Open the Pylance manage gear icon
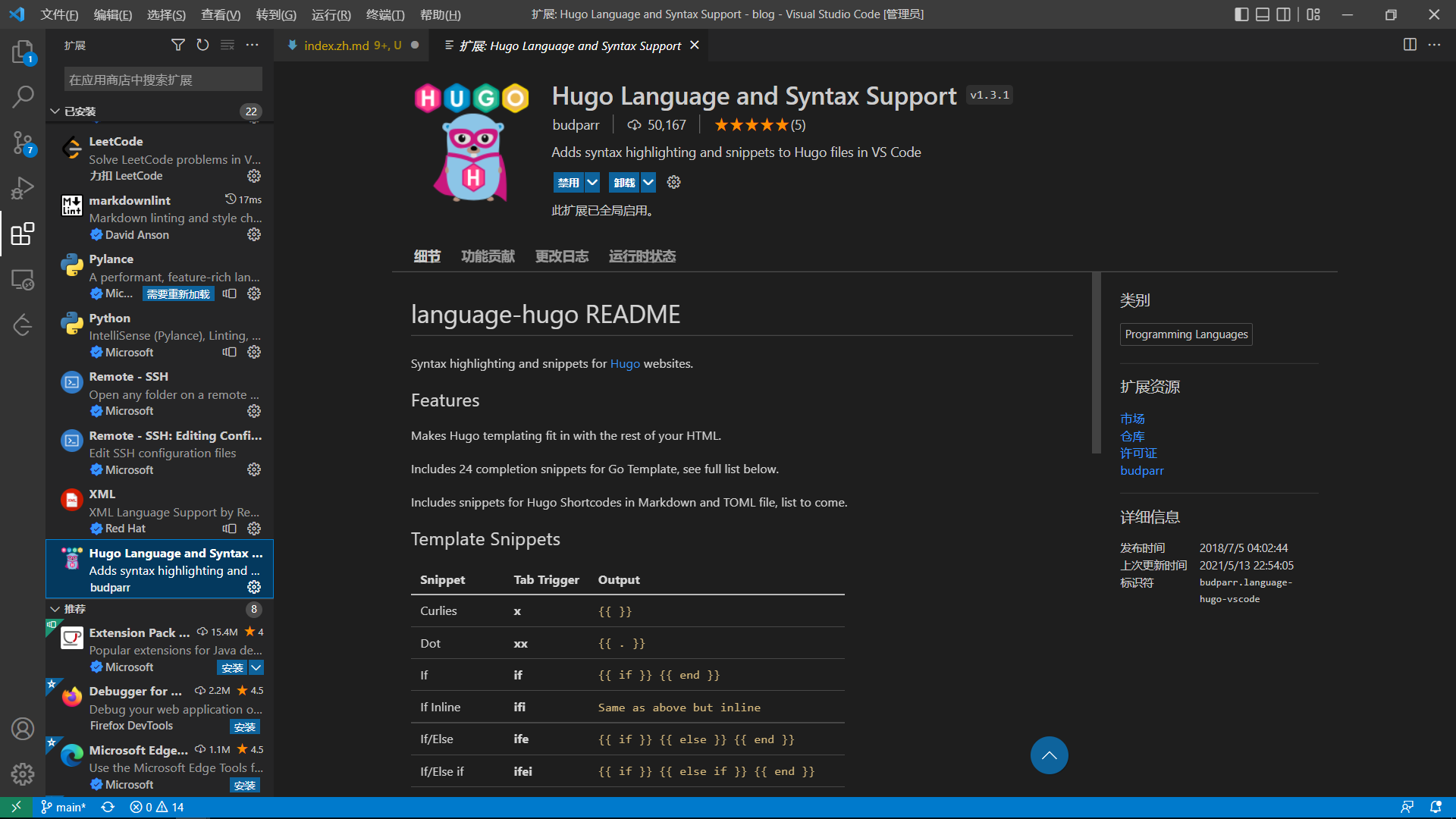The height and width of the screenshot is (819, 1456). point(254,293)
